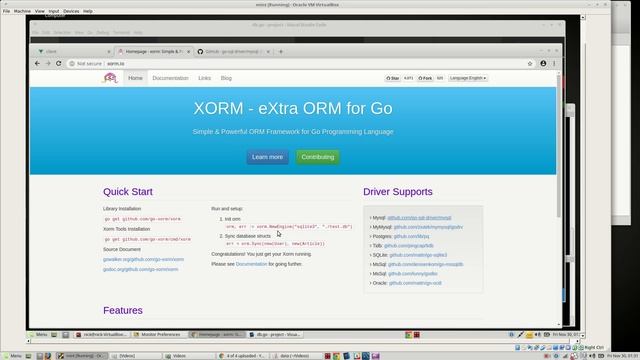
Task: Open VirtualBox Machine menu
Action: [x=22, y=11]
